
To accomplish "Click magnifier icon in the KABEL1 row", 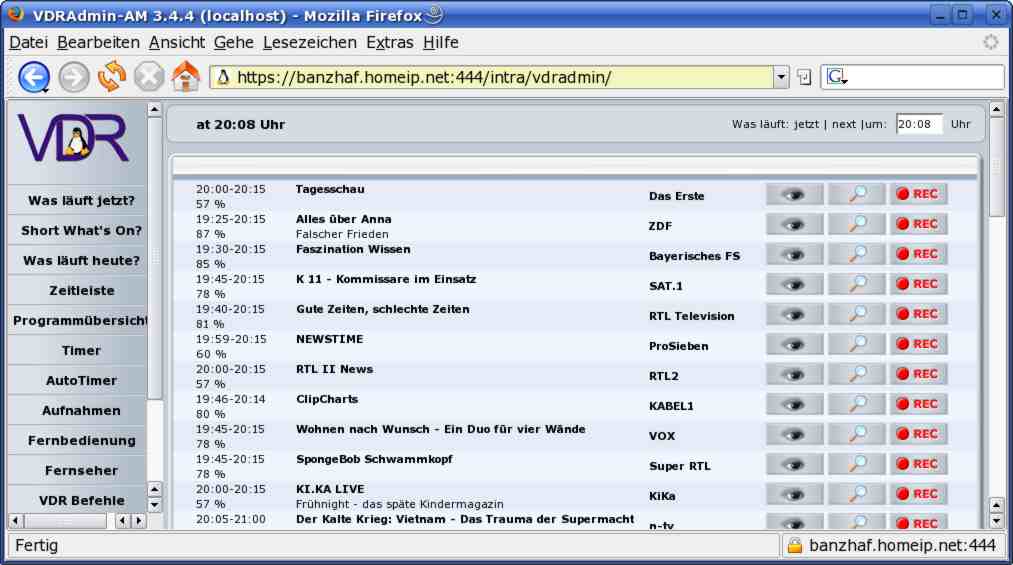I will coord(857,404).
